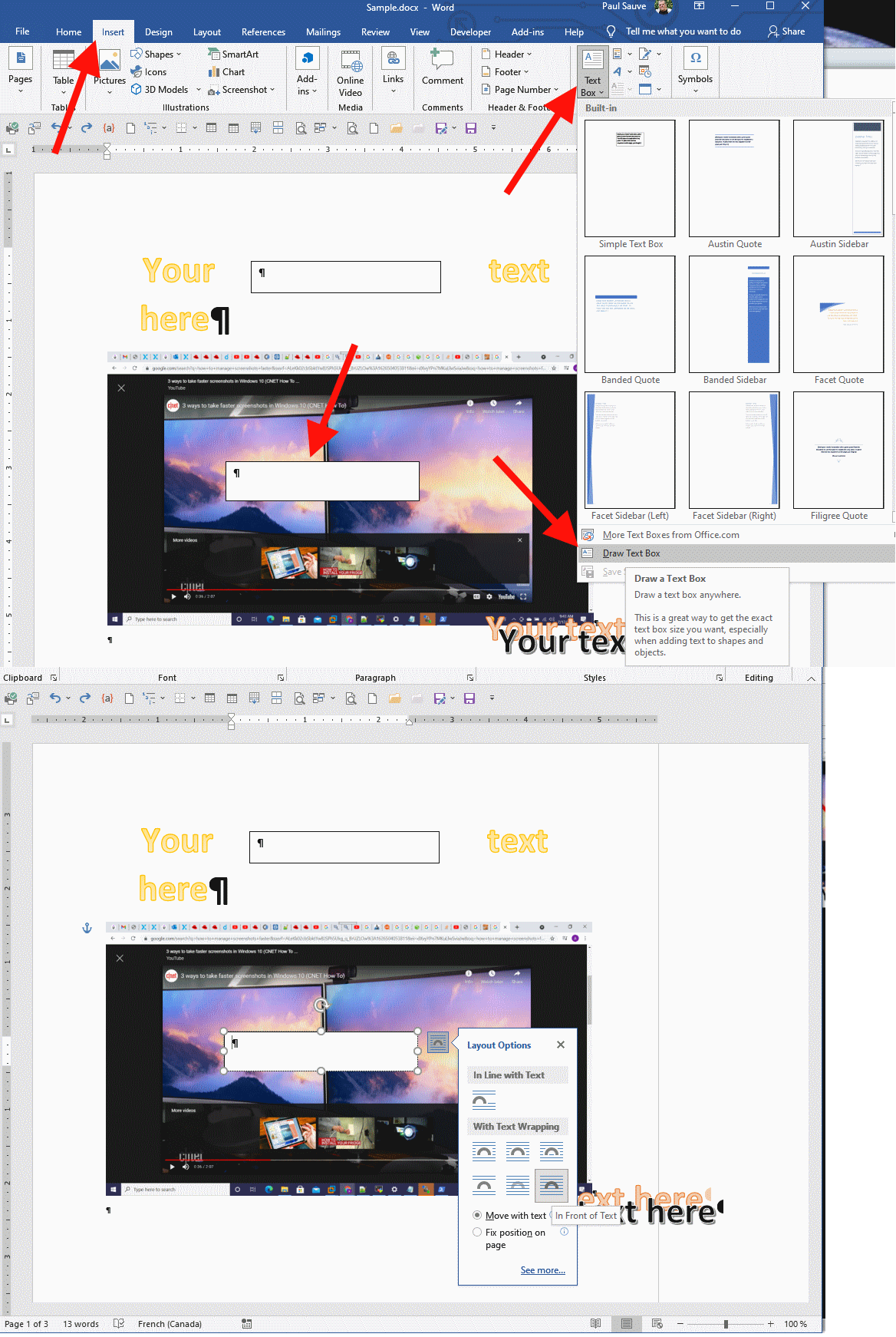Viewport: 896px width, 1337px height.
Task: Click the 100 % zoom level text
Action: [796, 1324]
